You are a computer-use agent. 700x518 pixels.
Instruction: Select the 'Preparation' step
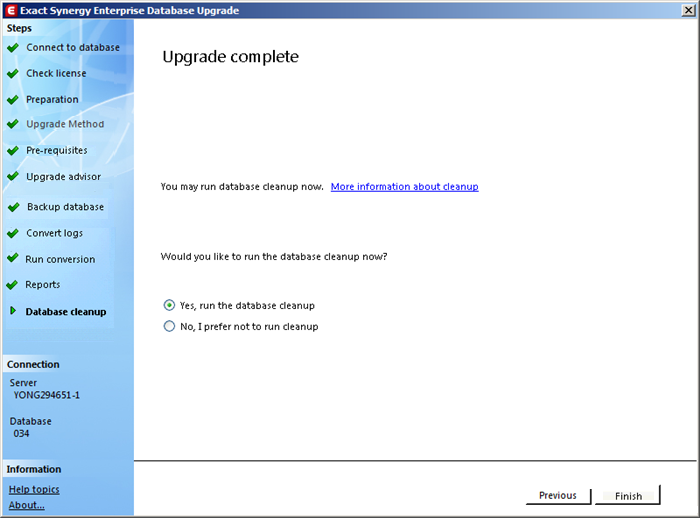[52, 100]
